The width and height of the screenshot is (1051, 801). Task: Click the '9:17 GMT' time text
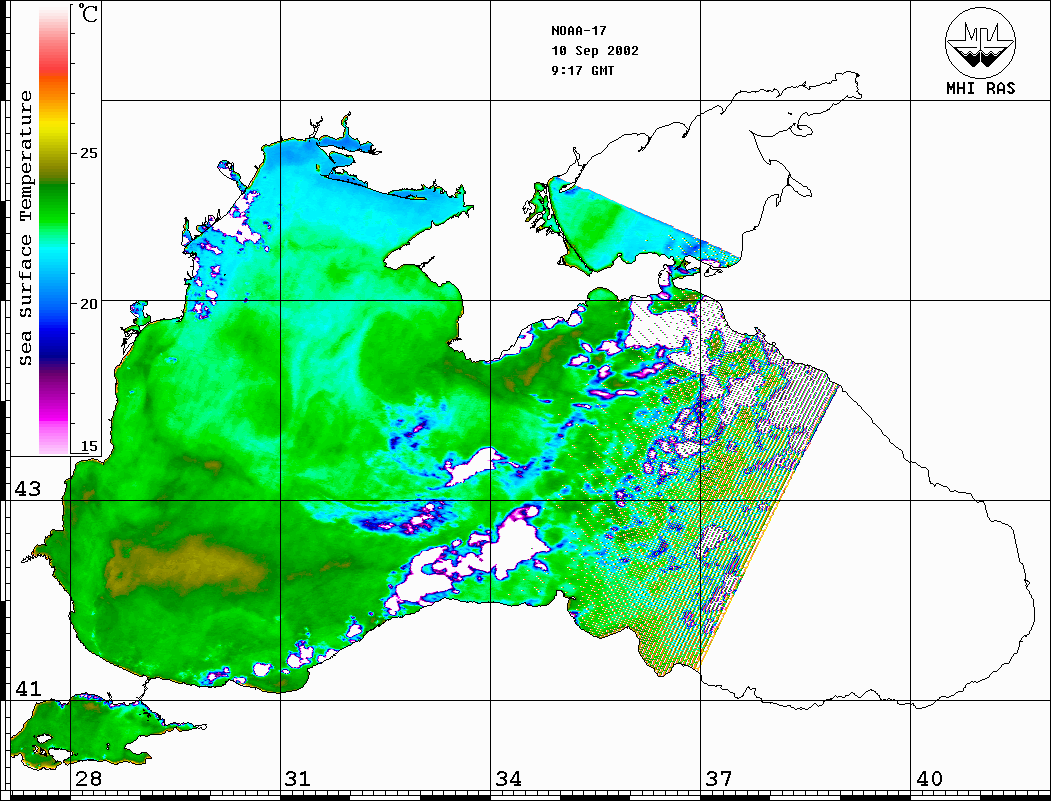click(583, 71)
